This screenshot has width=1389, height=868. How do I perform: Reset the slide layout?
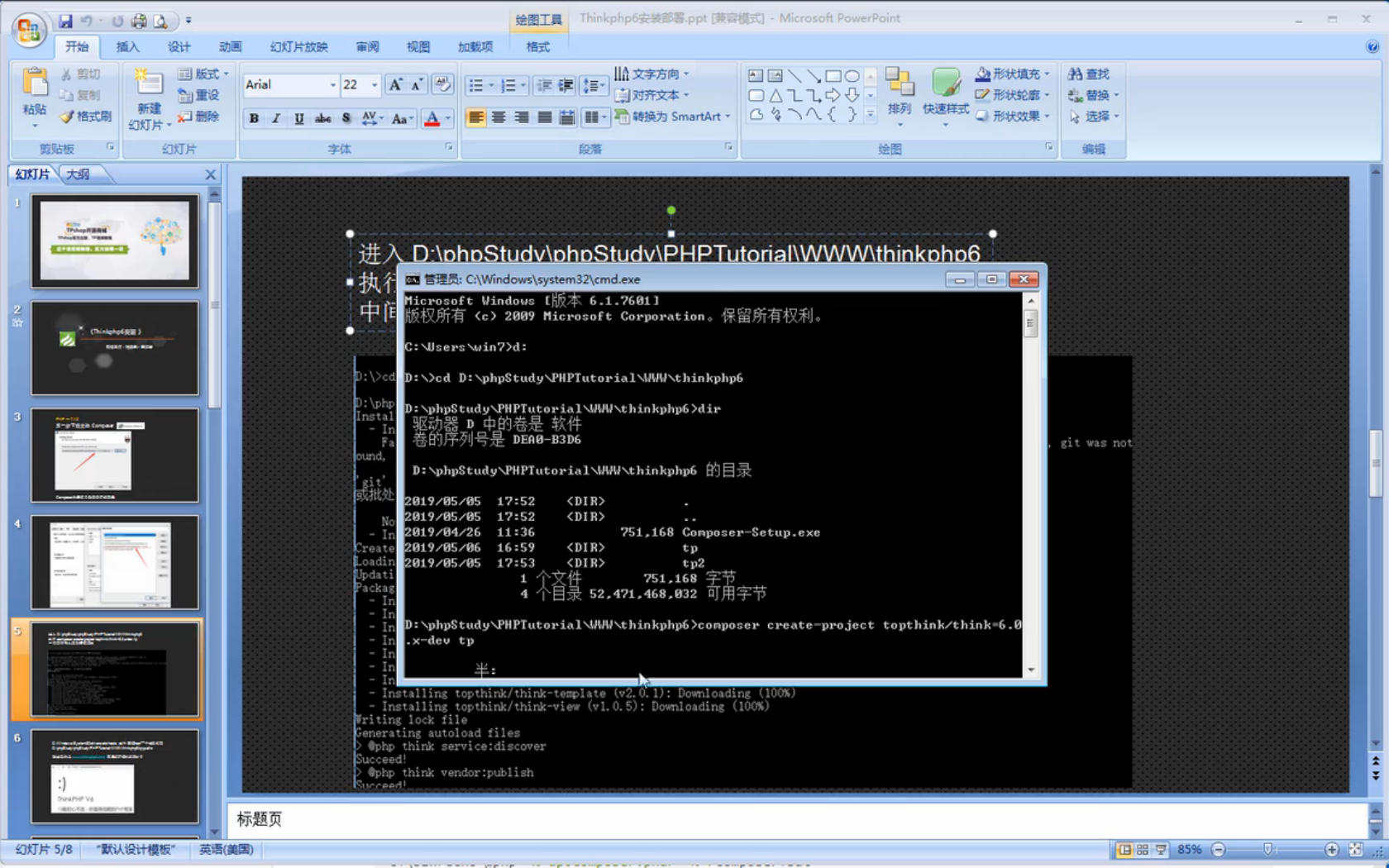pos(198,95)
